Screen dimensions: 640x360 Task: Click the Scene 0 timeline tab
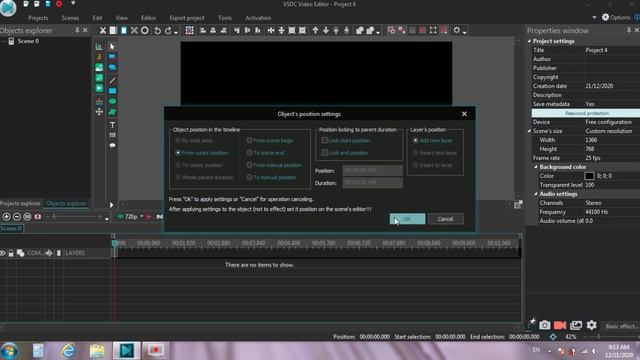11,229
